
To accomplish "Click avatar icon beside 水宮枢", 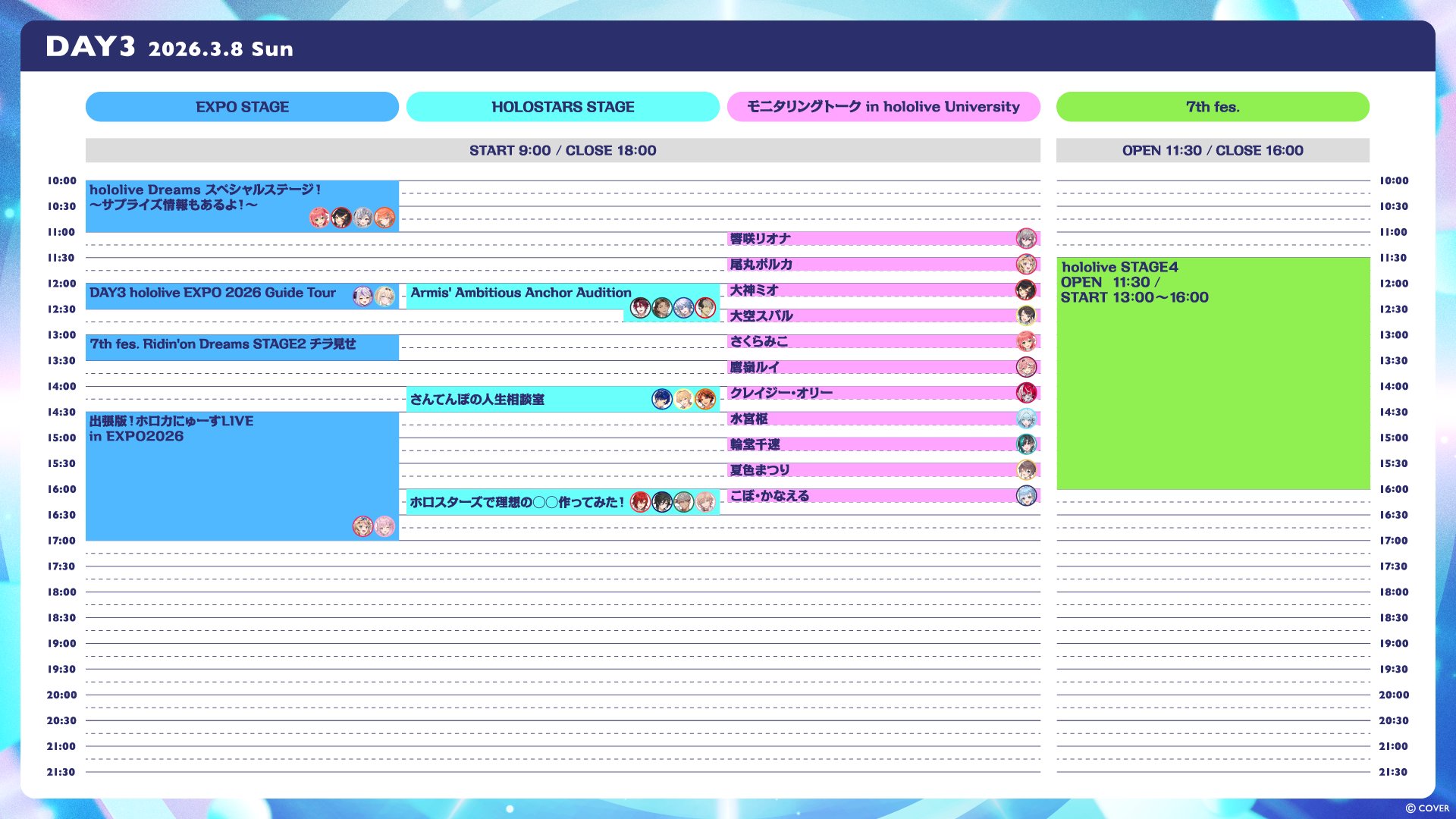I will 1026,419.
